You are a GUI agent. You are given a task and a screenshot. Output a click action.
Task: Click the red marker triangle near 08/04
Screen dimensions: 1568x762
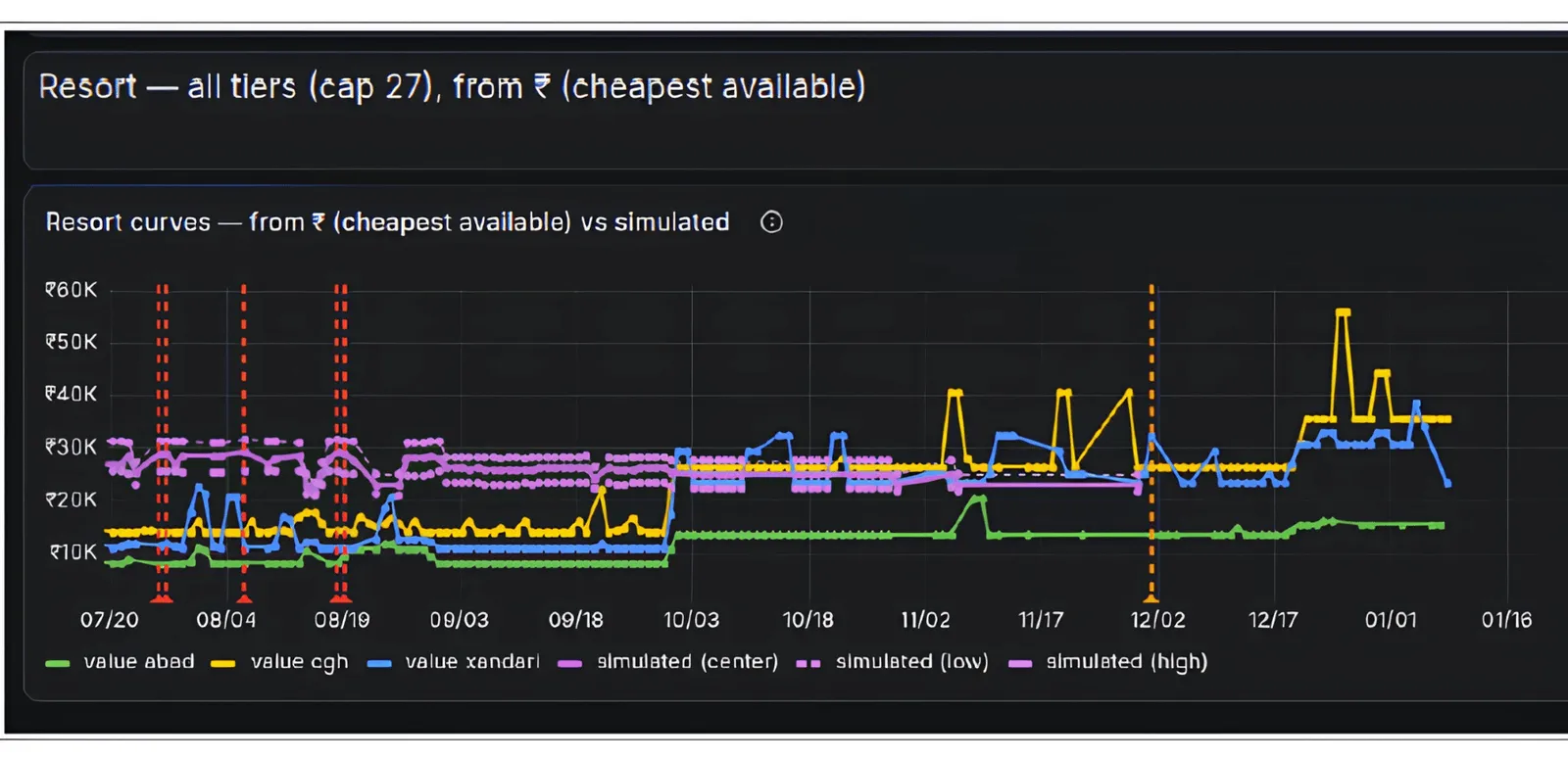(x=244, y=597)
